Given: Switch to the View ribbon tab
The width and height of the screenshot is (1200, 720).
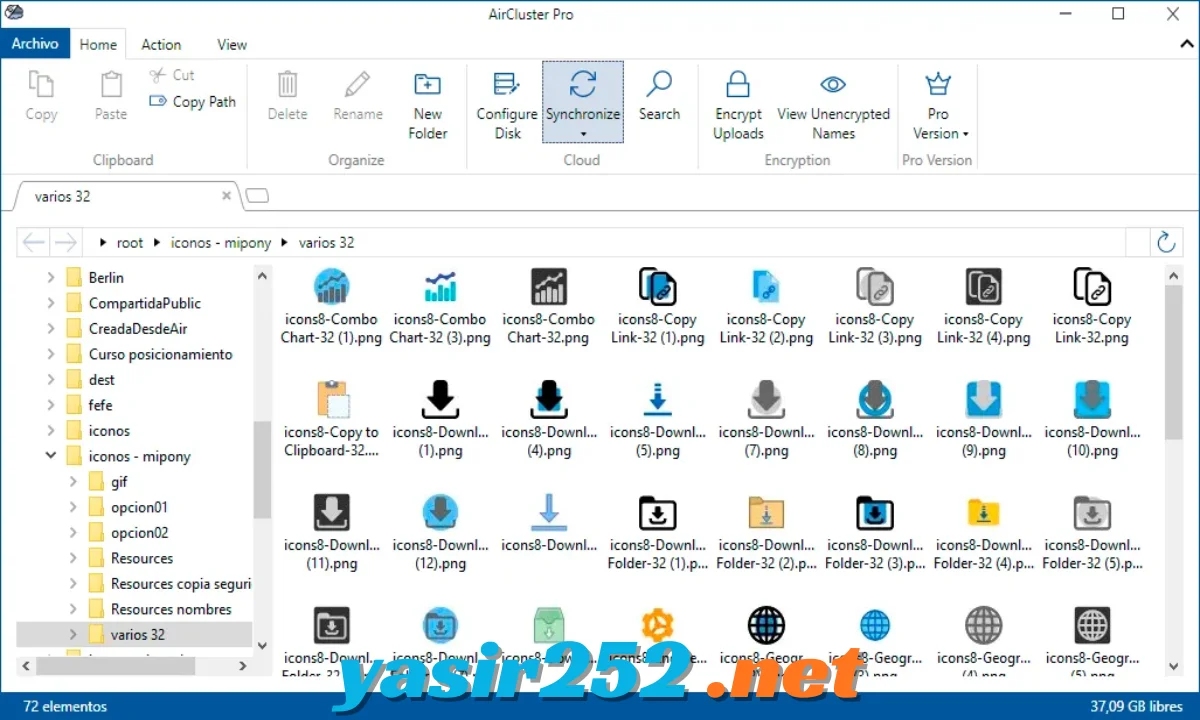Looking at the screenshot, I should tap(232, 44).
